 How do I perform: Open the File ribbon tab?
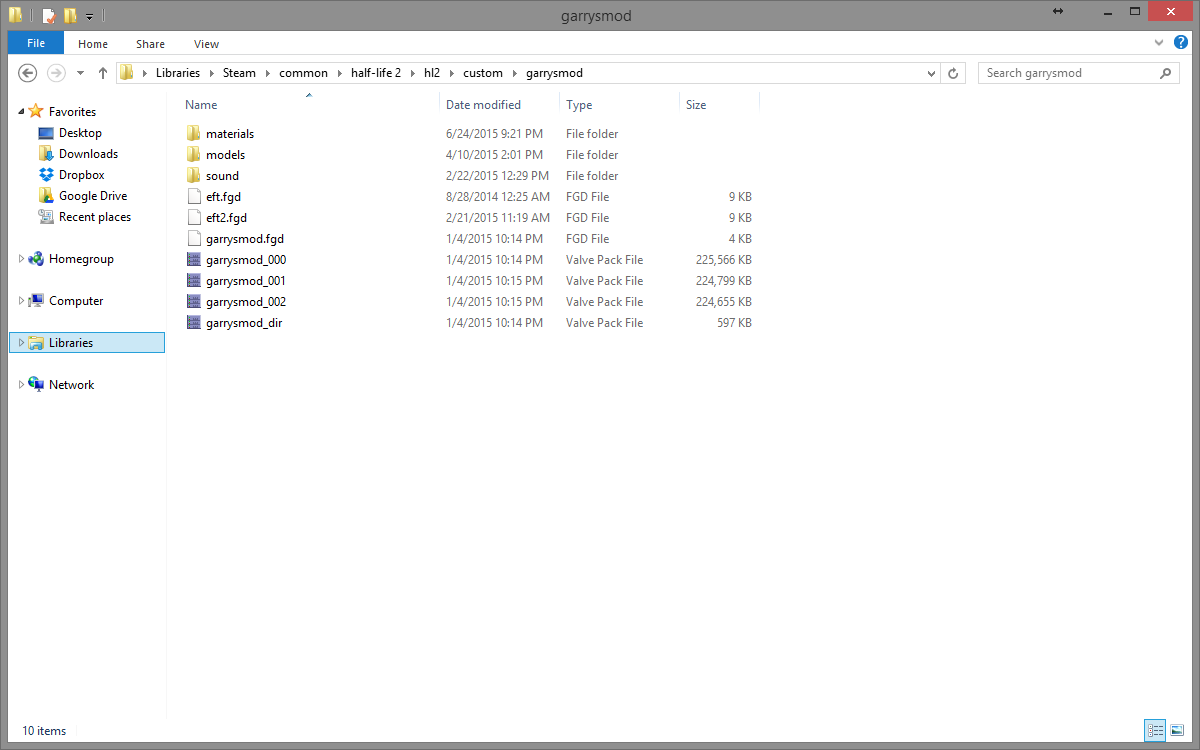pos(36,43)
